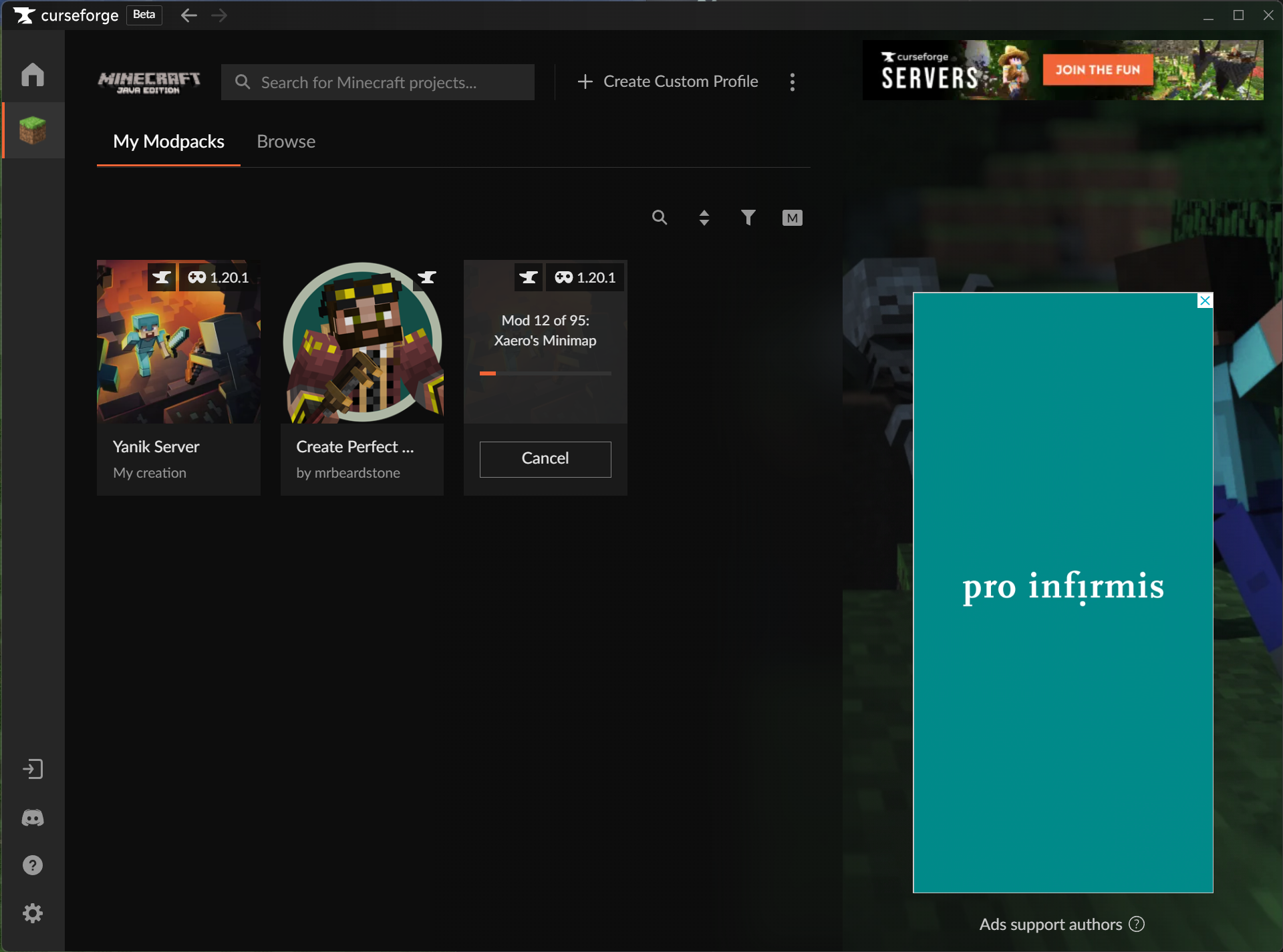
Task: Switch to the Browse tab
Action: coord(286,142)
